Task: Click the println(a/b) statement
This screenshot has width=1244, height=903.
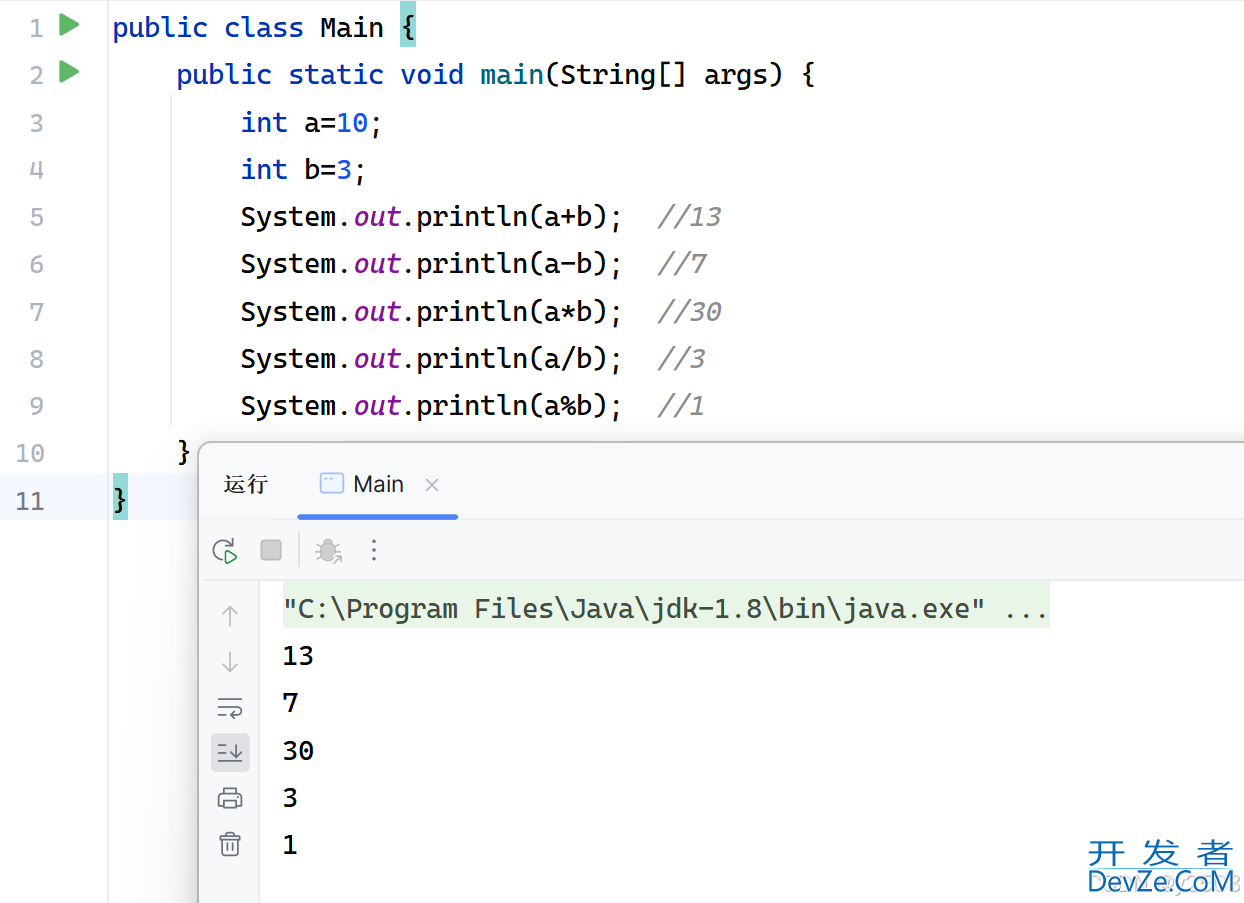Action: (432, 359)
